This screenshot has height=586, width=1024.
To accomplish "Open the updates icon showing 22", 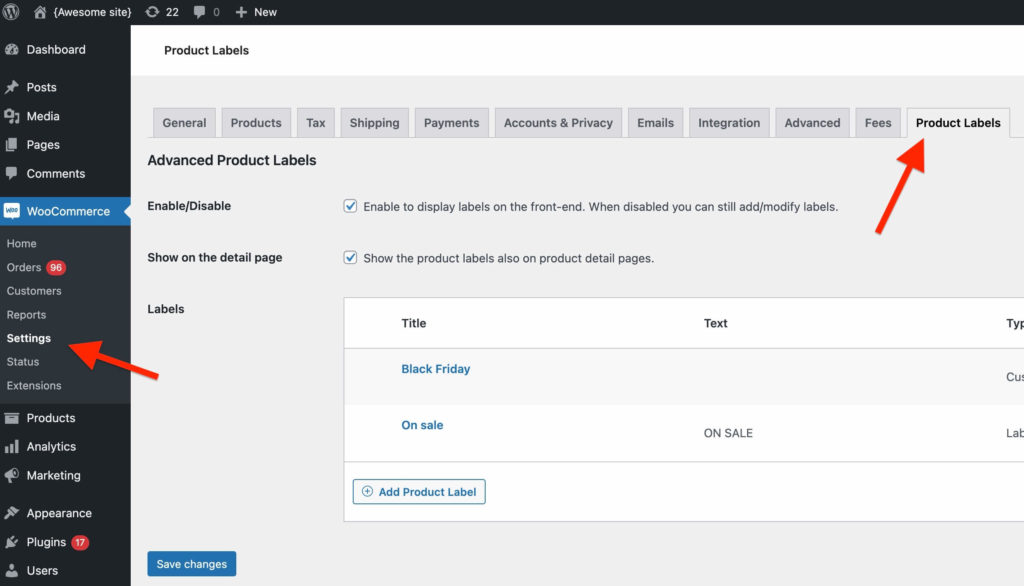I will (152, 12).
